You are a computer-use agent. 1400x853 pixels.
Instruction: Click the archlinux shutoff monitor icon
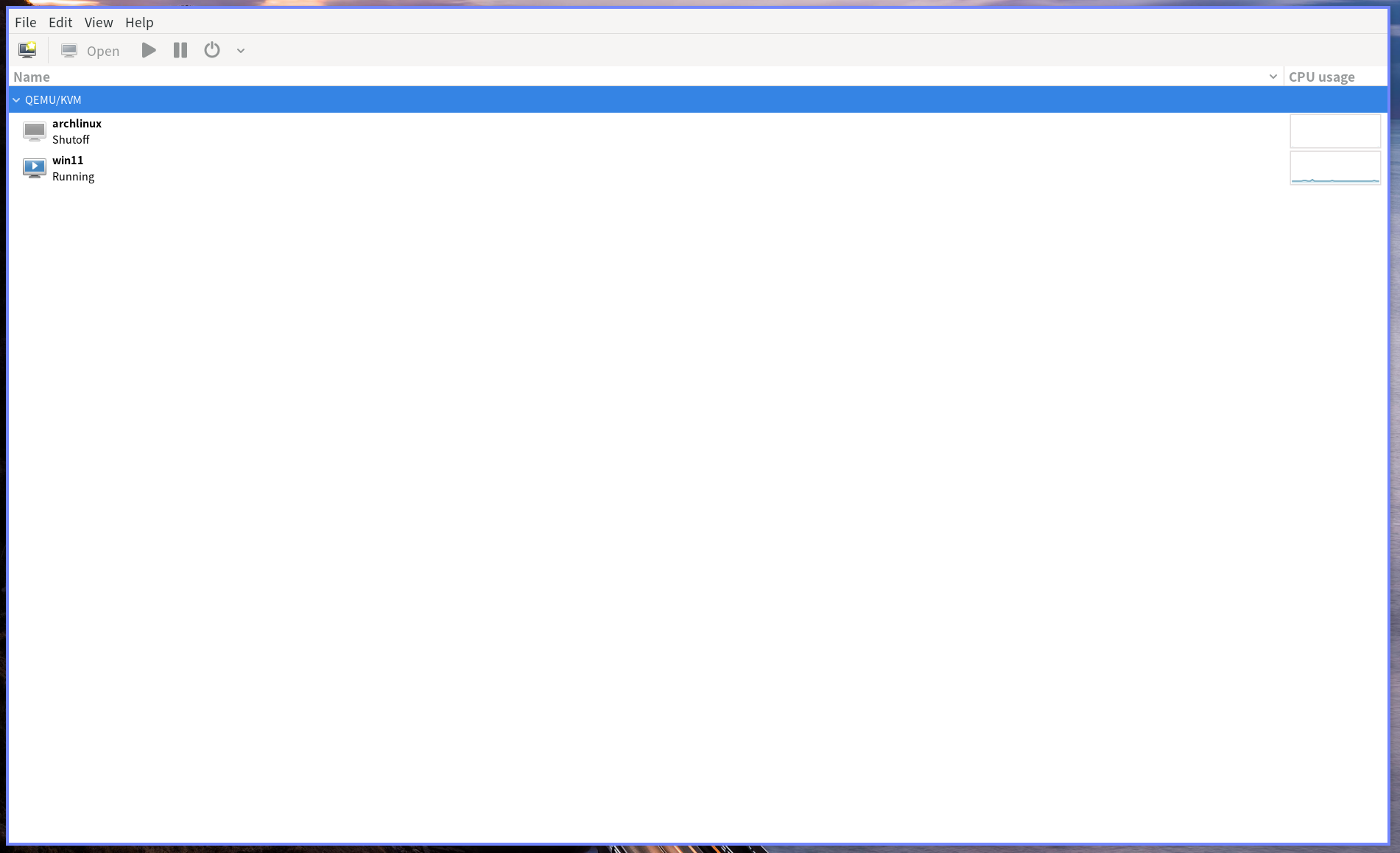[35, 131]
